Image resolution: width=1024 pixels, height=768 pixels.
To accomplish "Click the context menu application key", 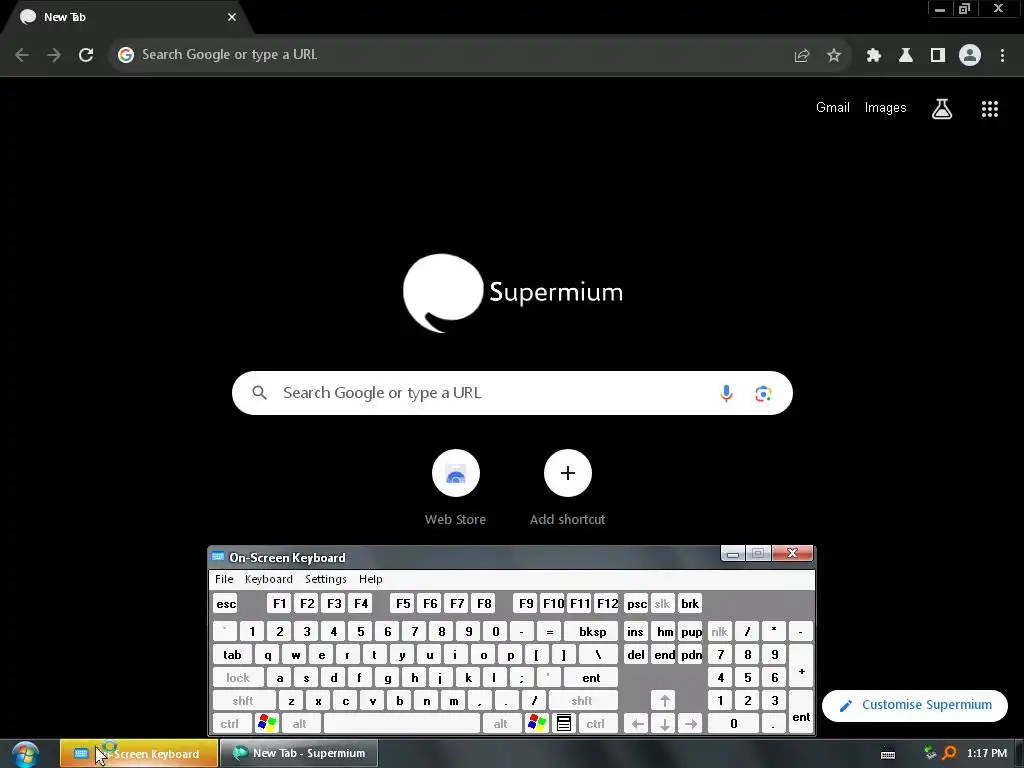I will pyautogui.click(x=564, y=724).
